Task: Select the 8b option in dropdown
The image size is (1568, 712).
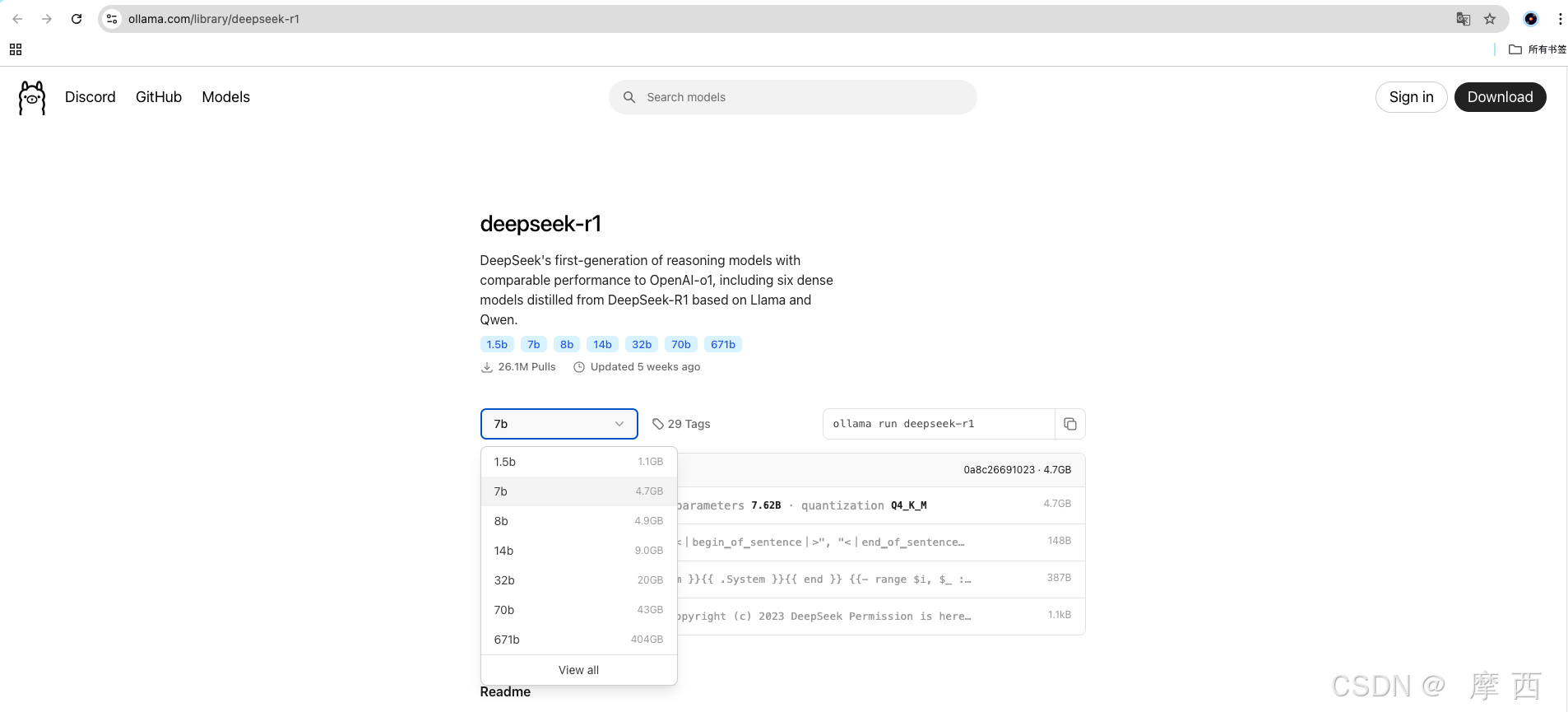Action: click(x=578, y=521)
